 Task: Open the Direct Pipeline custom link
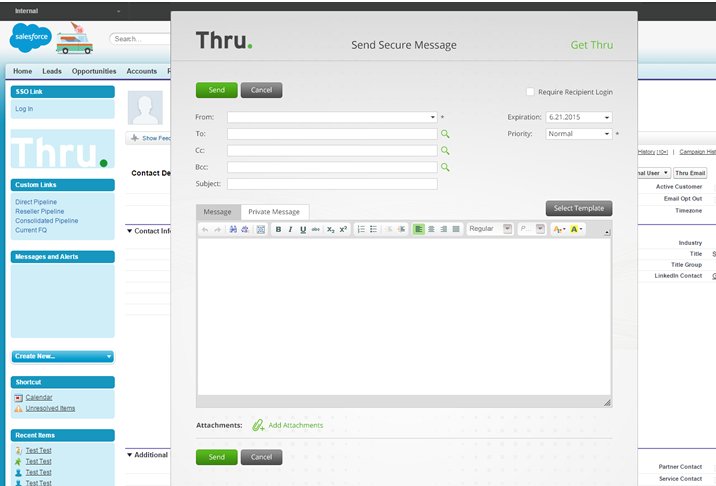pos(36,202)
